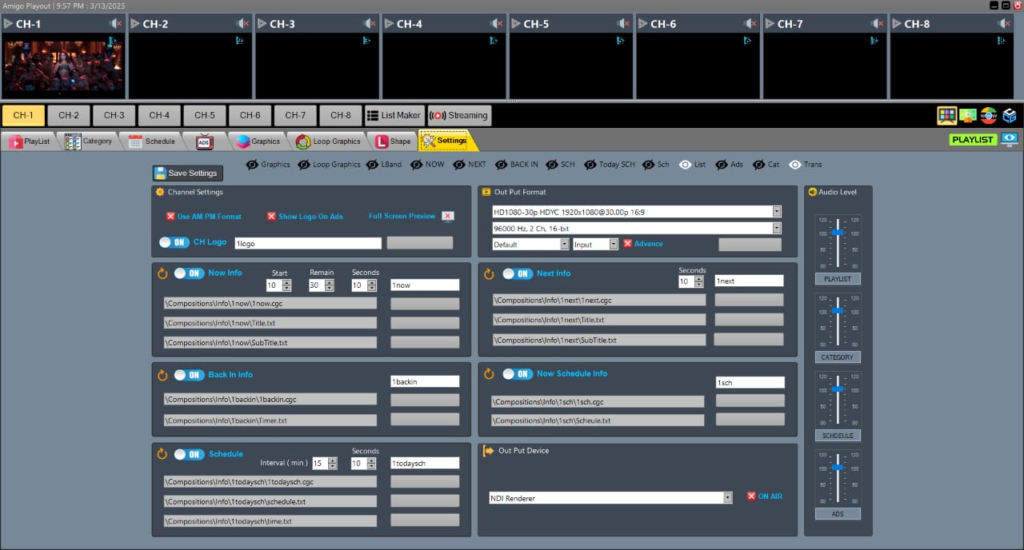This screenshot has height=550, width=1024.
Task: Toggle NOW overlay visibility eye
Action: (x=416, y=165)
